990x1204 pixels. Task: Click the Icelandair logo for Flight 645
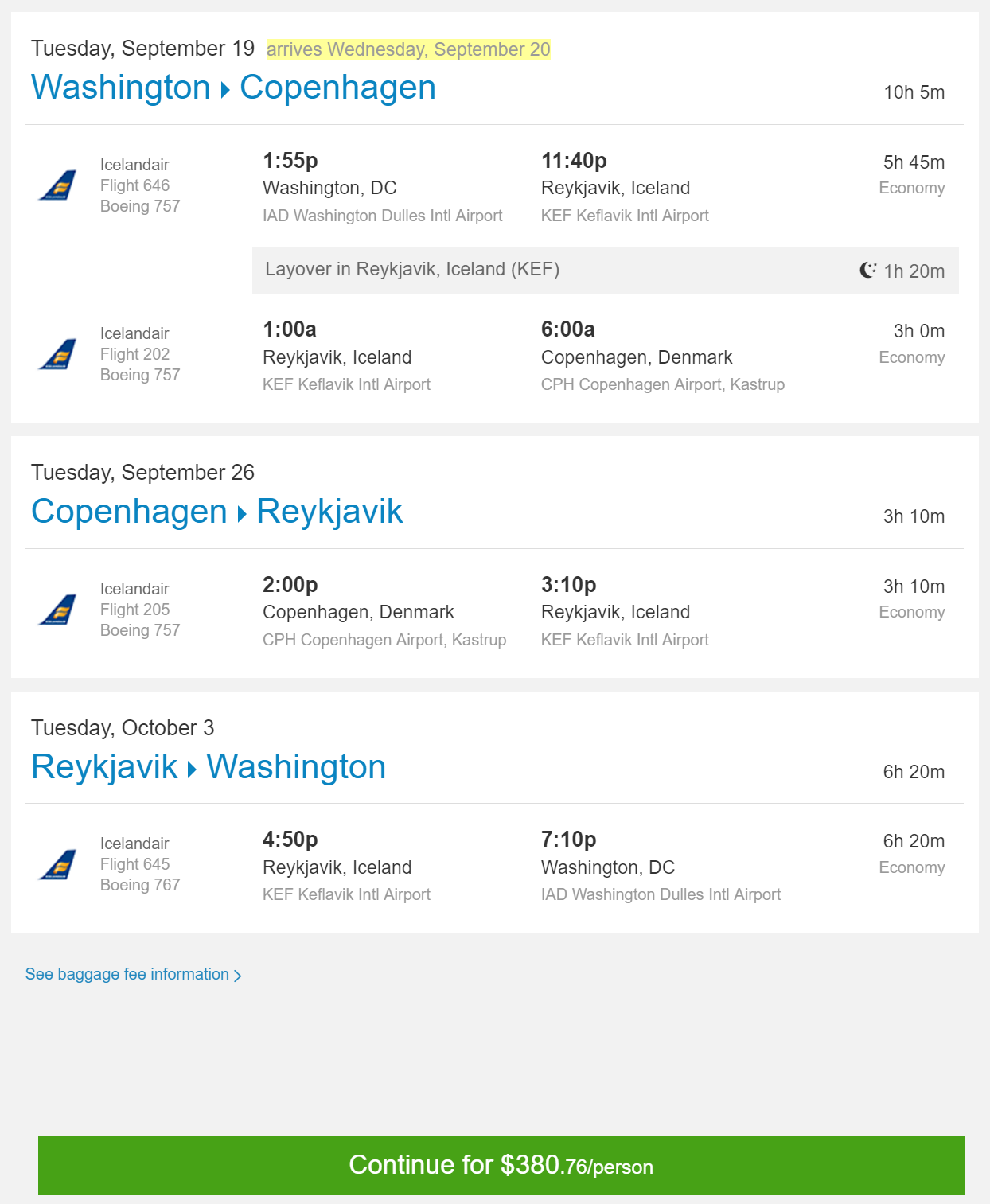(58, 865)
